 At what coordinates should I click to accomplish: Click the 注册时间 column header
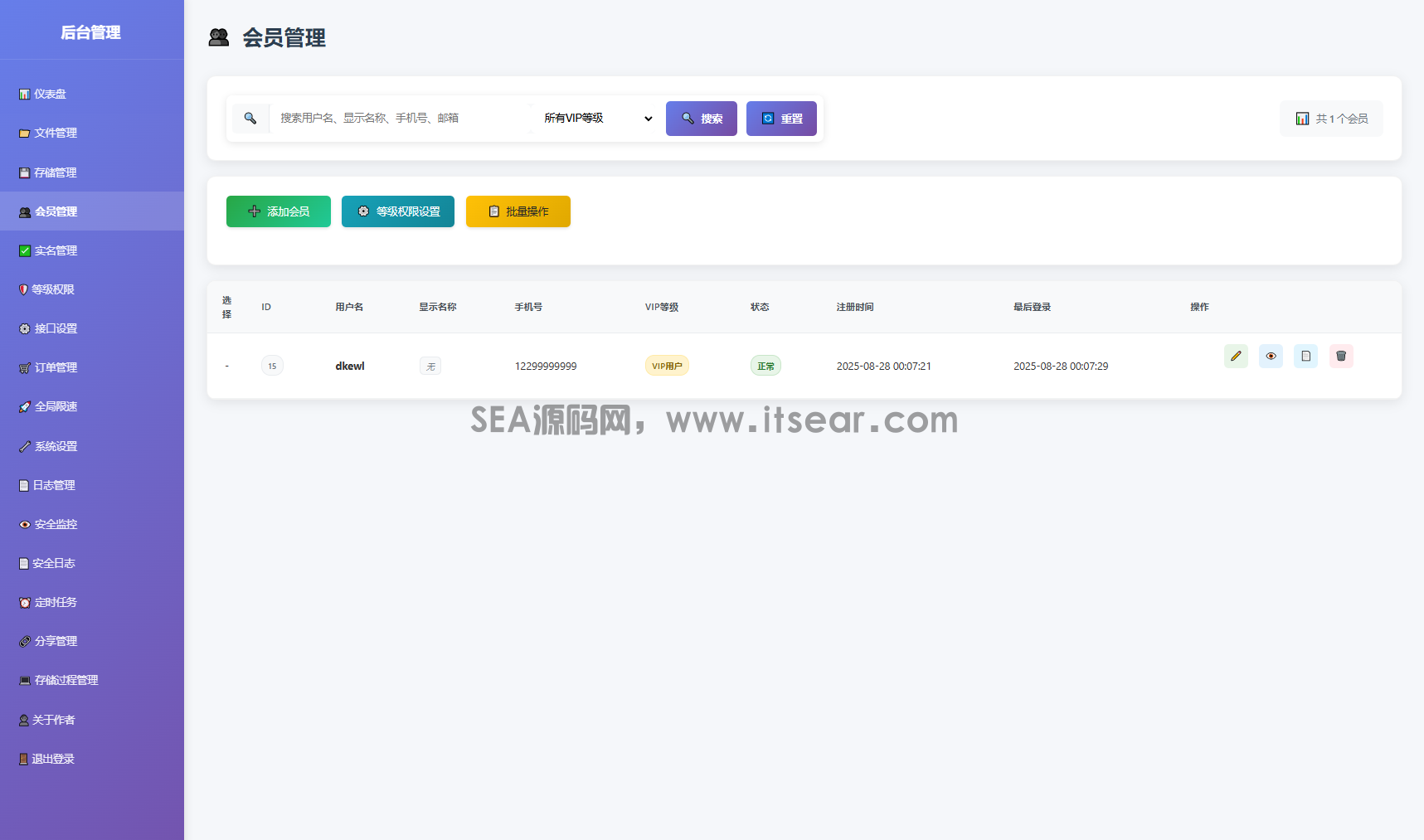tap(855, 307)
